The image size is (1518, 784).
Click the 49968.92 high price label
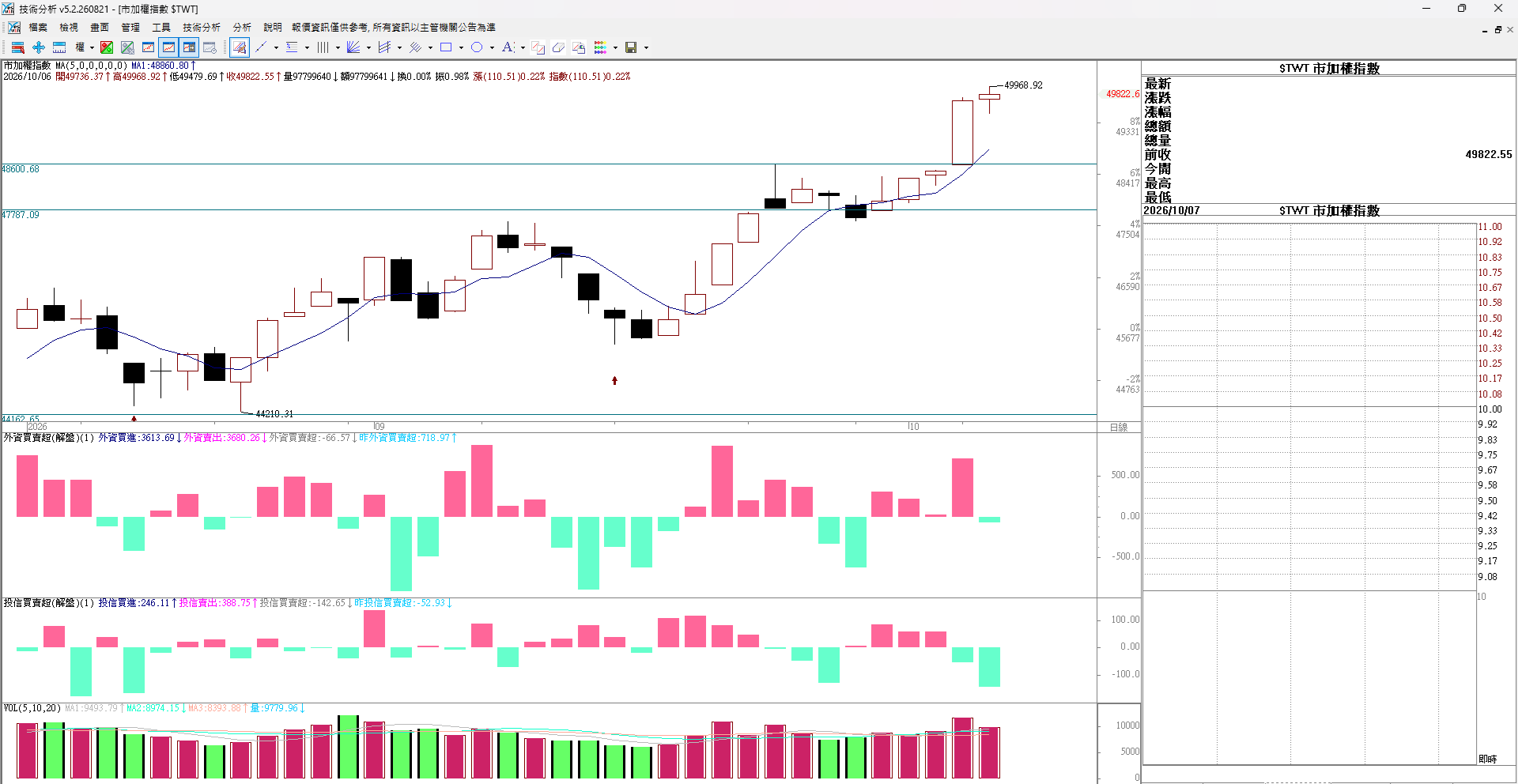pos(1023,85)
